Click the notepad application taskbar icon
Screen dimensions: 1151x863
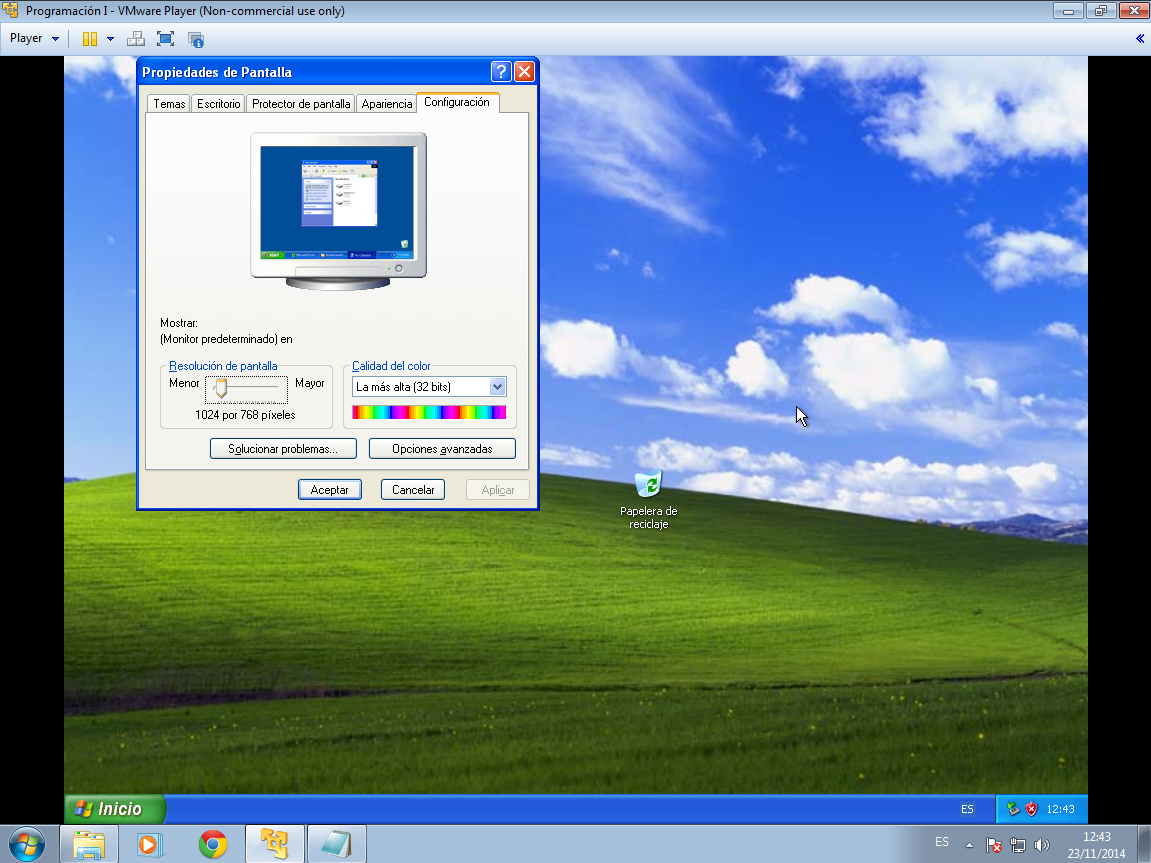pos(336,845)
